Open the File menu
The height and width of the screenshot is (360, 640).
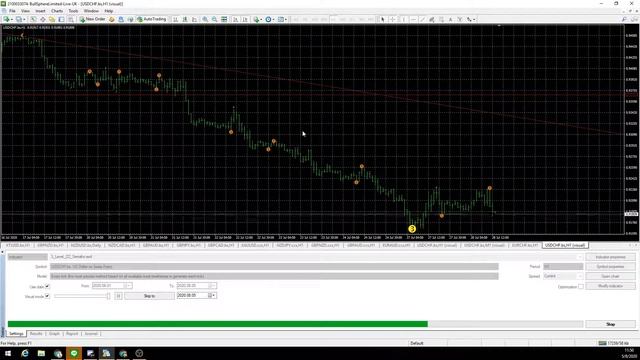pos(12,11)
